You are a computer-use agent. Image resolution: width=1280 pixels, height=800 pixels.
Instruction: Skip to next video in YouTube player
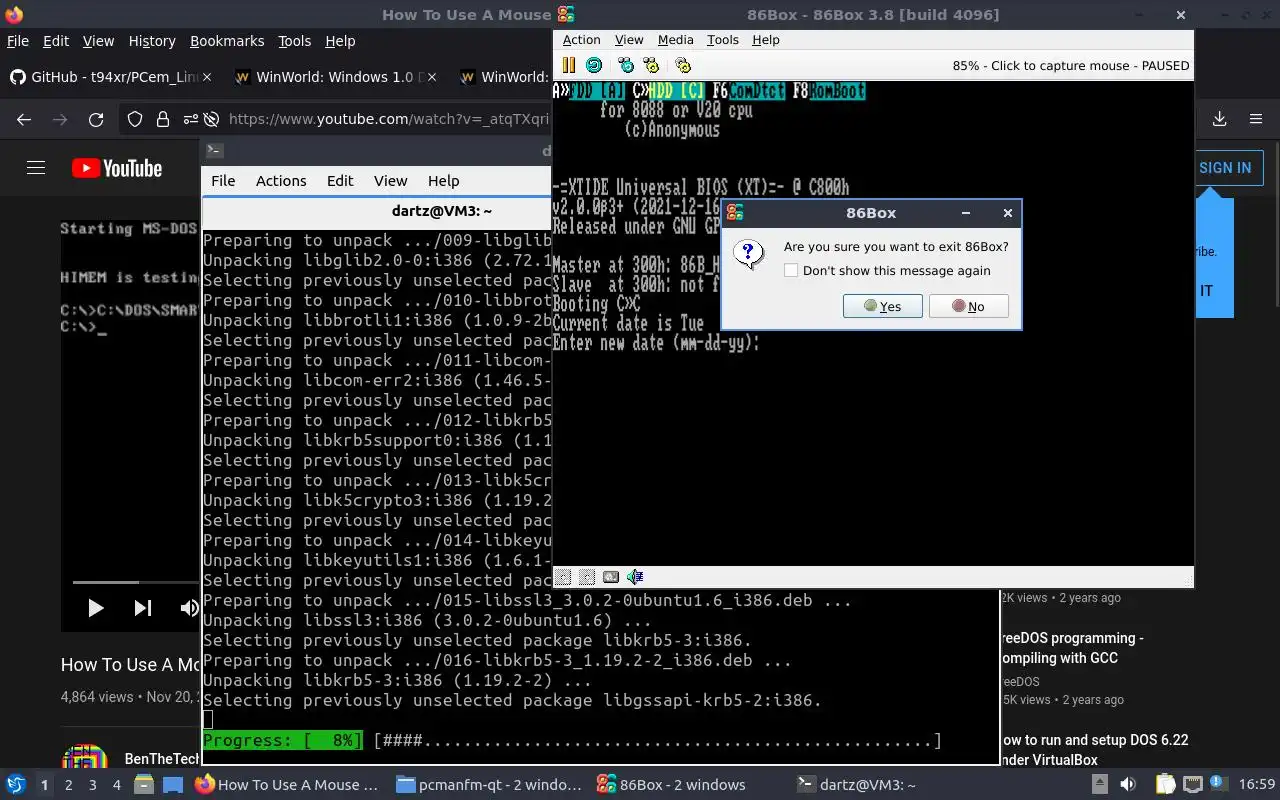pyautogui.click(x=143, y=607)
